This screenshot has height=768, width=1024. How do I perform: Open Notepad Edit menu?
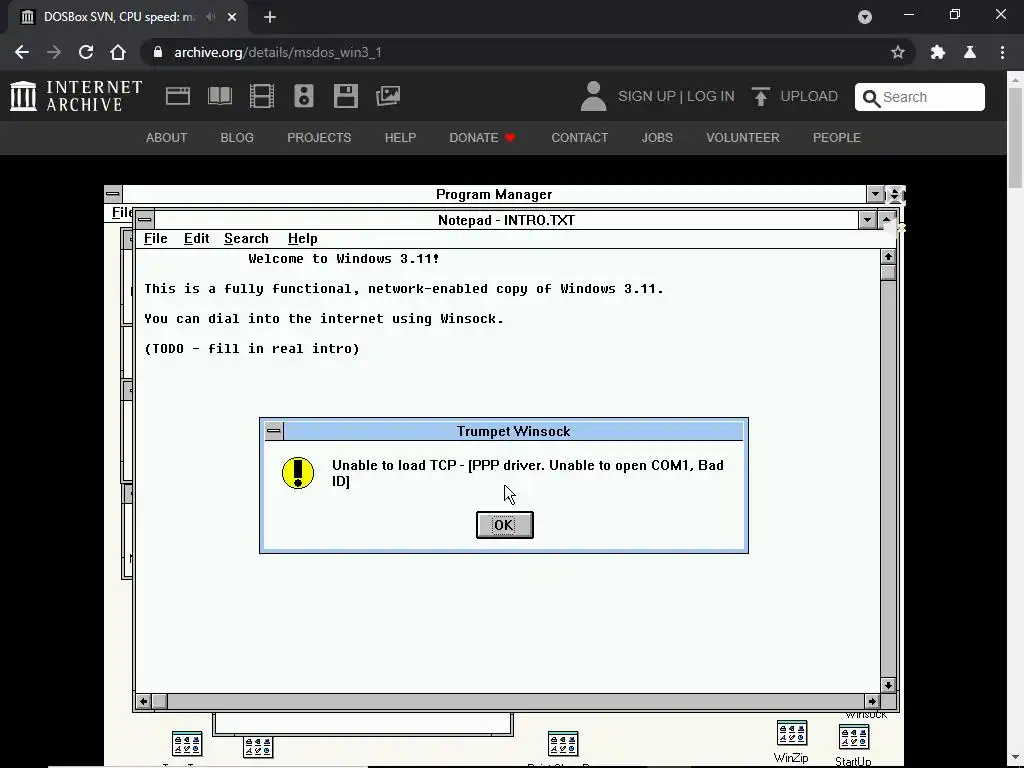click(197, 238)
